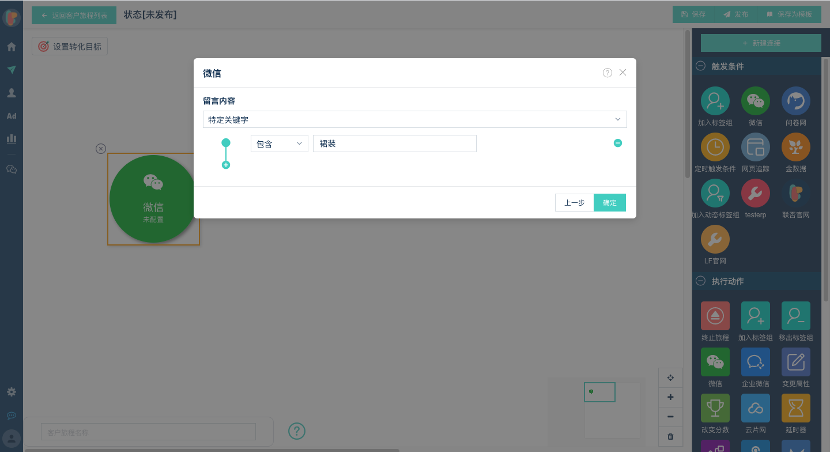Add a new condition with the plus node
Screen dimensions: 830x452
pyautogui.click(x=226, y=165)
